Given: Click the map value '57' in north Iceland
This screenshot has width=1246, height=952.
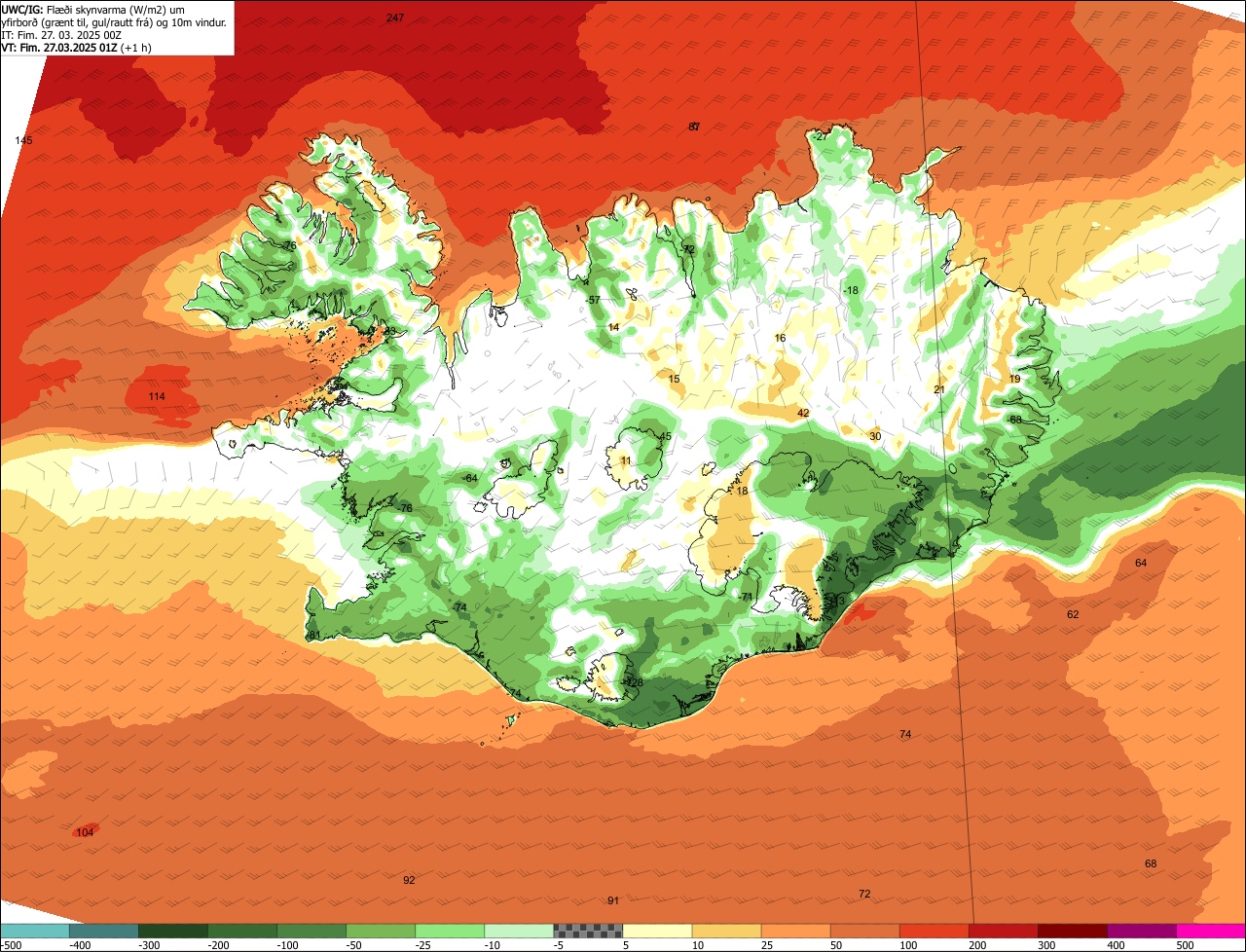Looking at the screenshot, I should coord(594,300).
